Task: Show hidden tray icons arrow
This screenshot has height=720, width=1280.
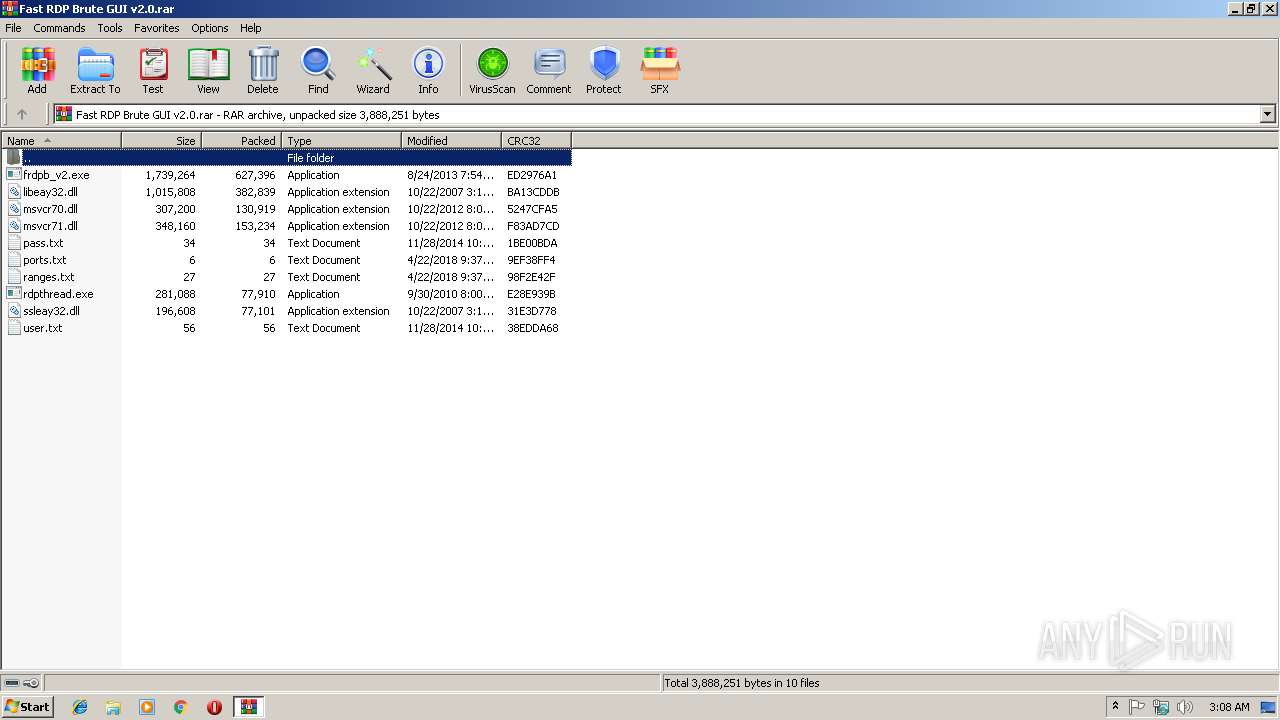Action: click(x=1115, y=707)
